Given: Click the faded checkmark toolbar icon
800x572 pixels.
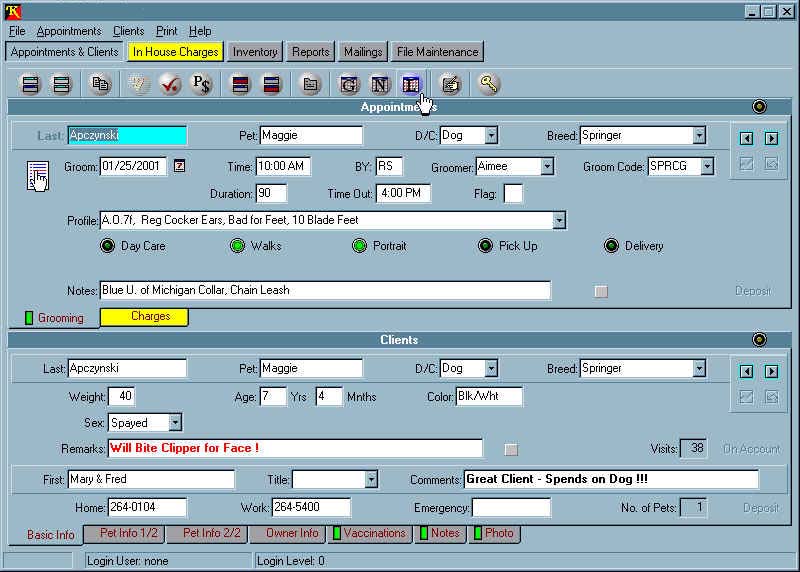Looking at the screenshot, I should click(x=139, y=84).
